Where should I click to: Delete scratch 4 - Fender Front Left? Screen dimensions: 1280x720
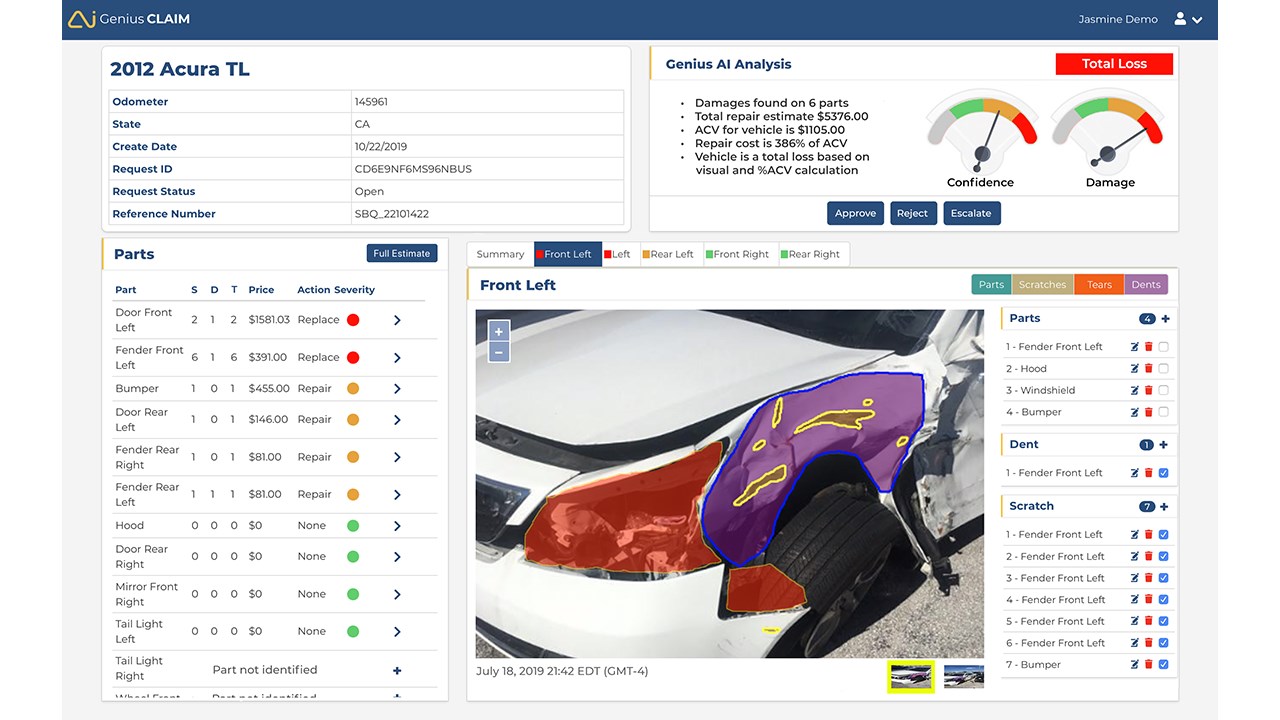(x=1148, y=600)
